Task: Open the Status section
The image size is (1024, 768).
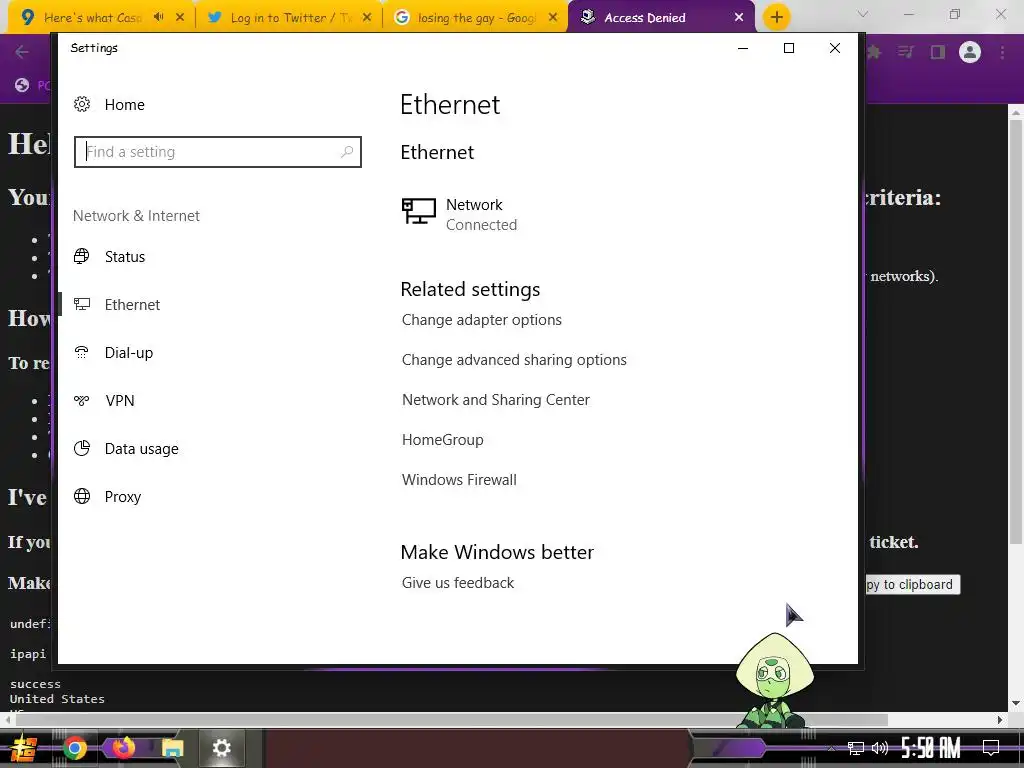Action: [x=125, y=257]
